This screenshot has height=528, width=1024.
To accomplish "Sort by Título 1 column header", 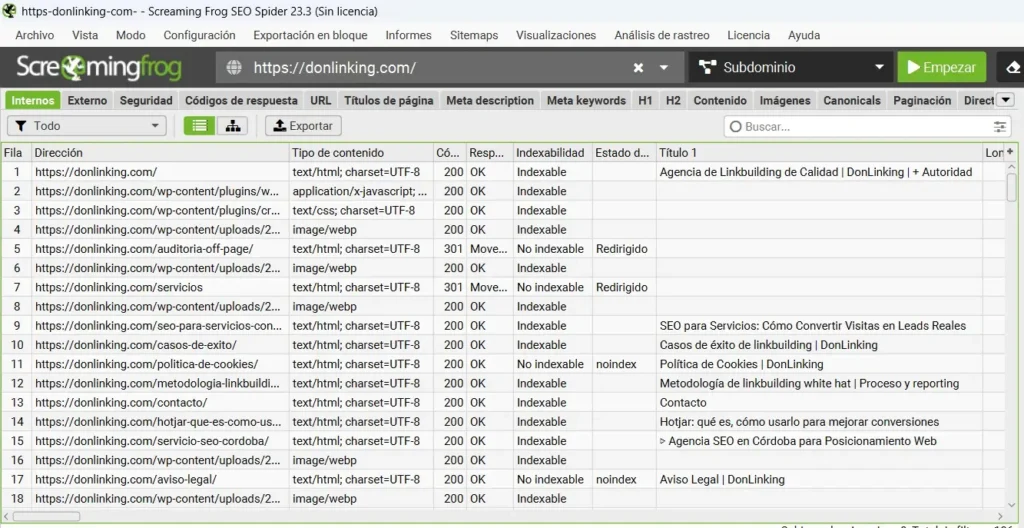I will tap(819, 152).
